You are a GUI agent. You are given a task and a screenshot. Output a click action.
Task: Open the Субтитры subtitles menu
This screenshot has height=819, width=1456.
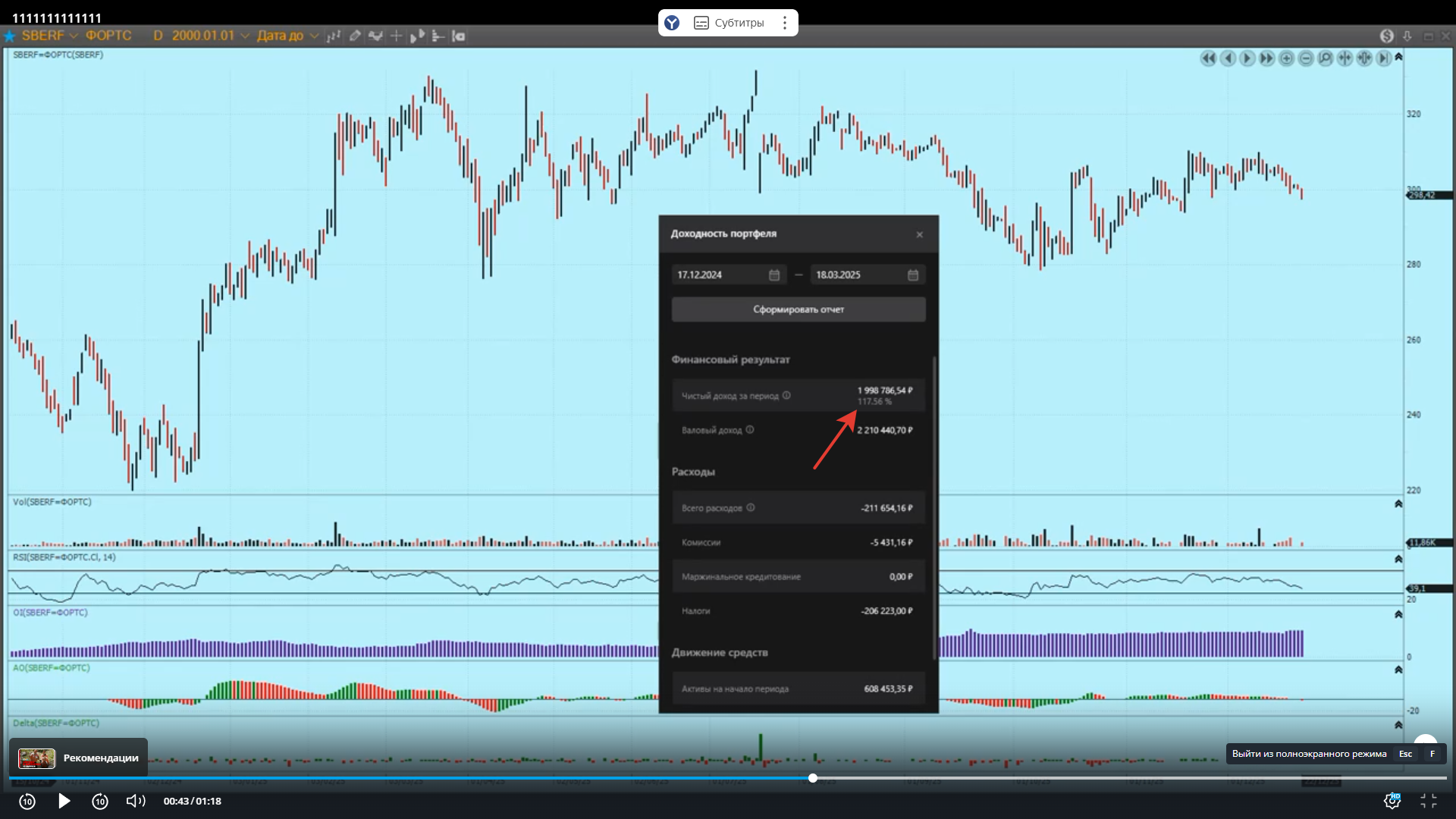tap(729, 23)
